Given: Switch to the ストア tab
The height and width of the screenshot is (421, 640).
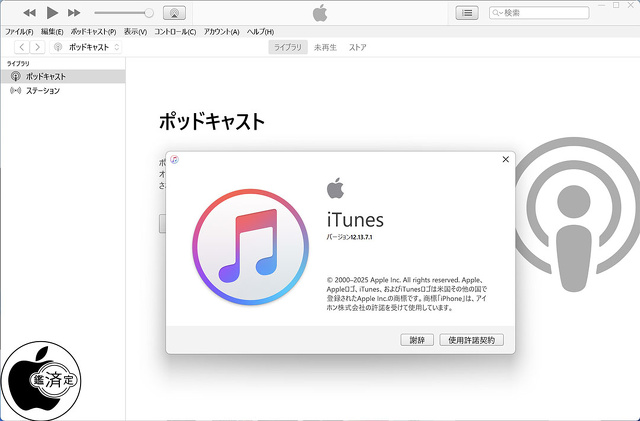Looking at the screenshot, I should 358,47.
